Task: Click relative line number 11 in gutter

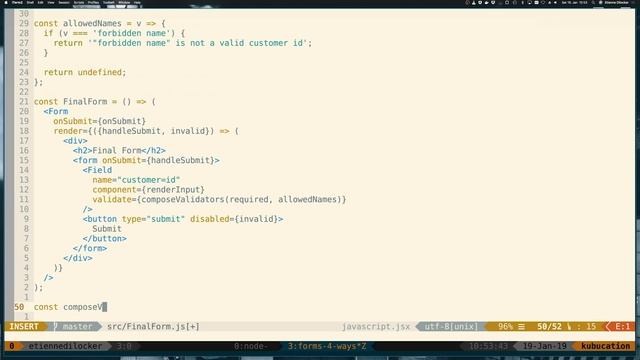Action: 24,200
